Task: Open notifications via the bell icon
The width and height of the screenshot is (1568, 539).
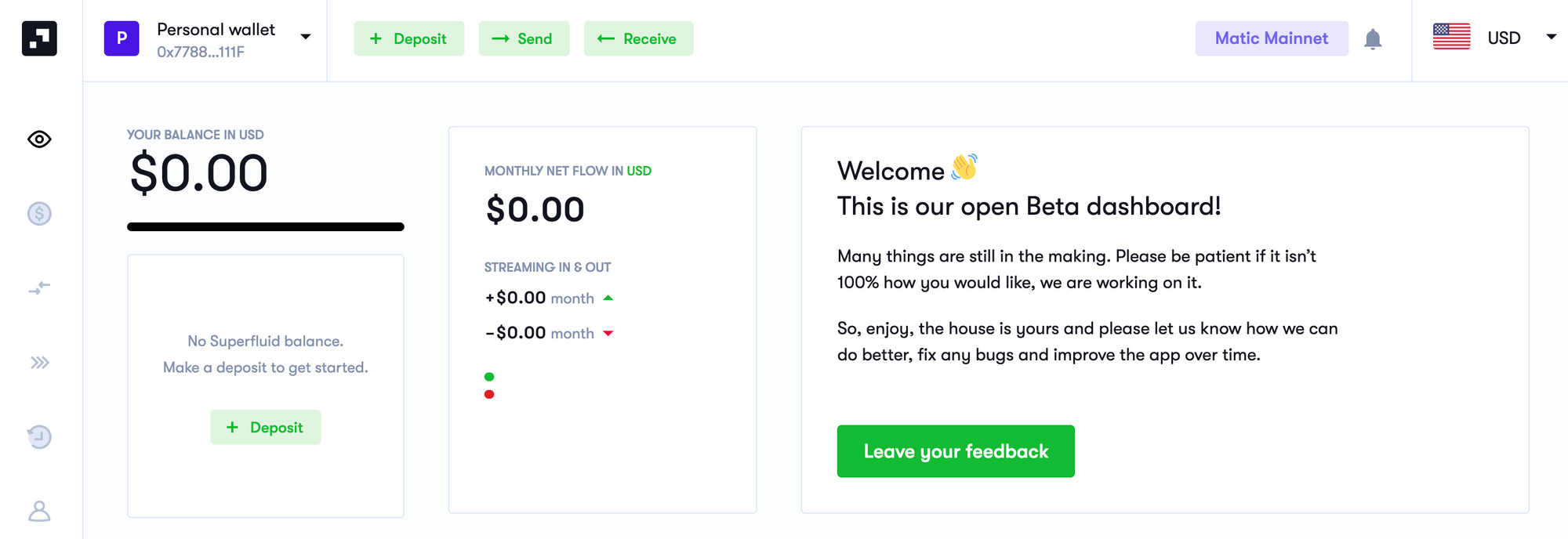Action: pos(1374,38)
